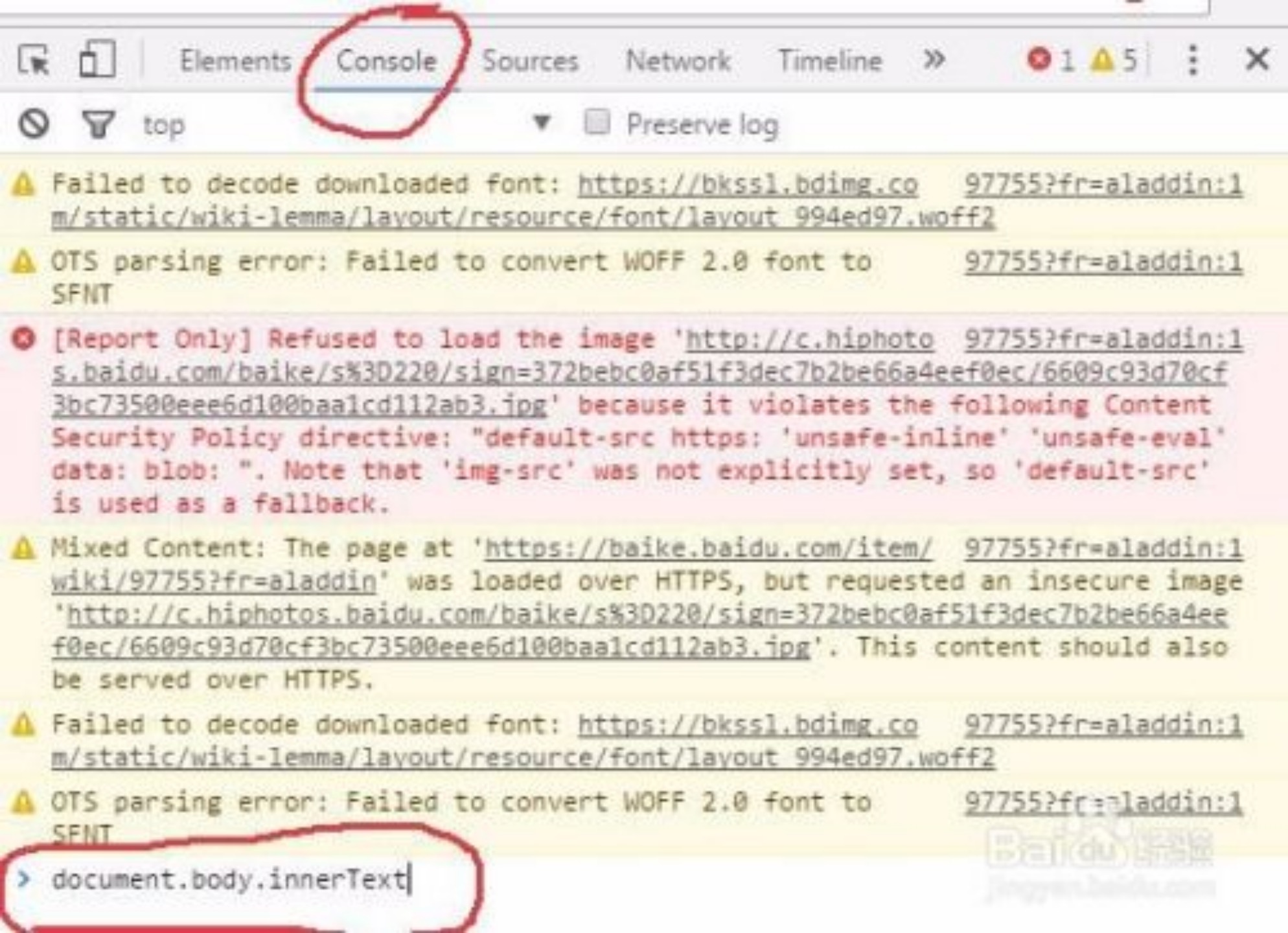The image size is (1288, 933).
Task: Open the DevTools three-dot menu
Action: tap(1193, 60)
